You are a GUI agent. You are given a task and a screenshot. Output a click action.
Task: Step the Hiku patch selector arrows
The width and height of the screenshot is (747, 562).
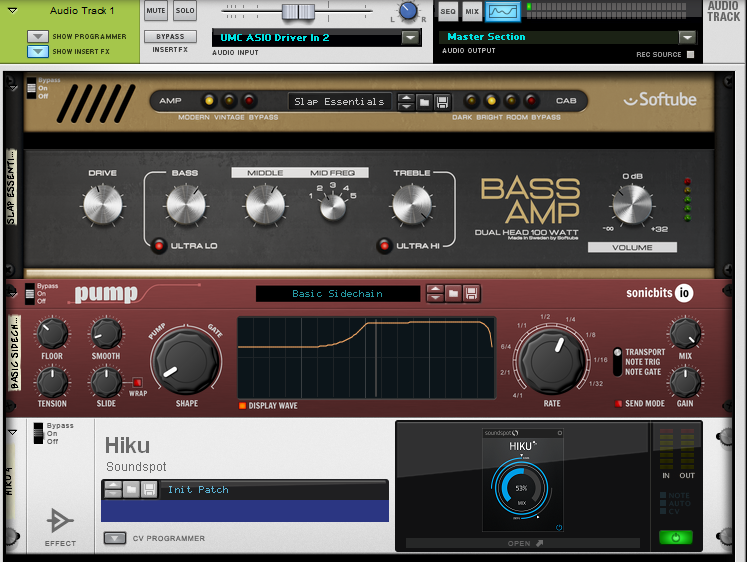[x=113, y=490]
